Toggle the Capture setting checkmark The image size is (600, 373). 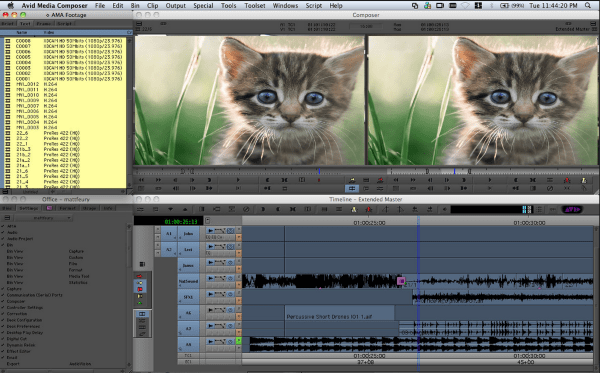(3, 289)
